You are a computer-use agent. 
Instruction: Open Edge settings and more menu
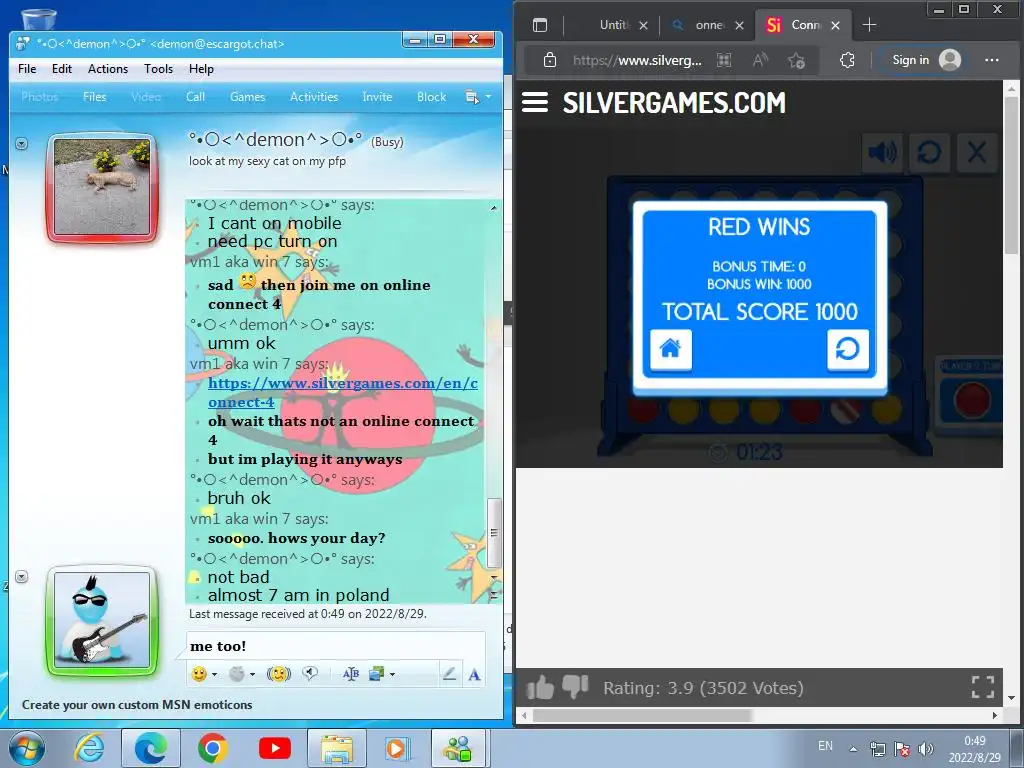click(991, 60)
